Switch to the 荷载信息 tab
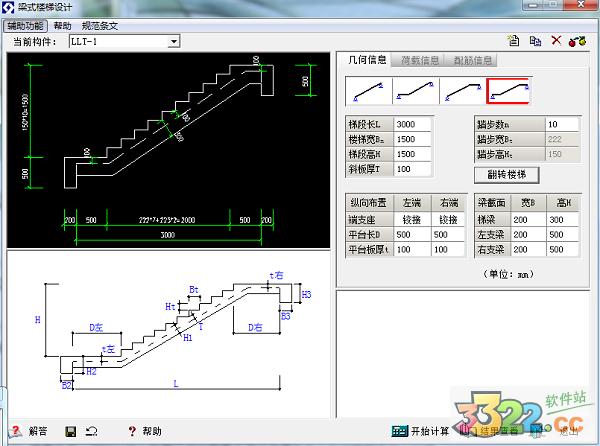 coord(420,60)
